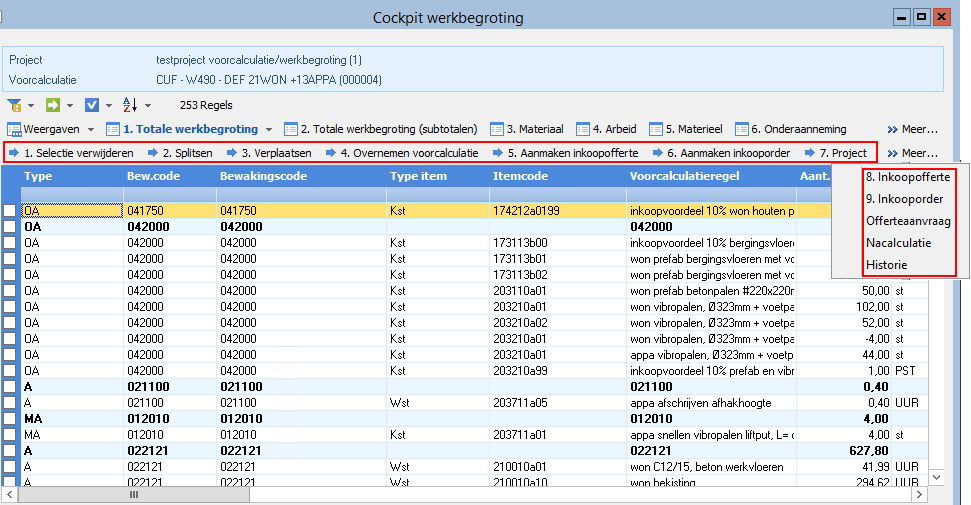Click the A-Z sort icon

pyautogui.click(x=130, y=105)
